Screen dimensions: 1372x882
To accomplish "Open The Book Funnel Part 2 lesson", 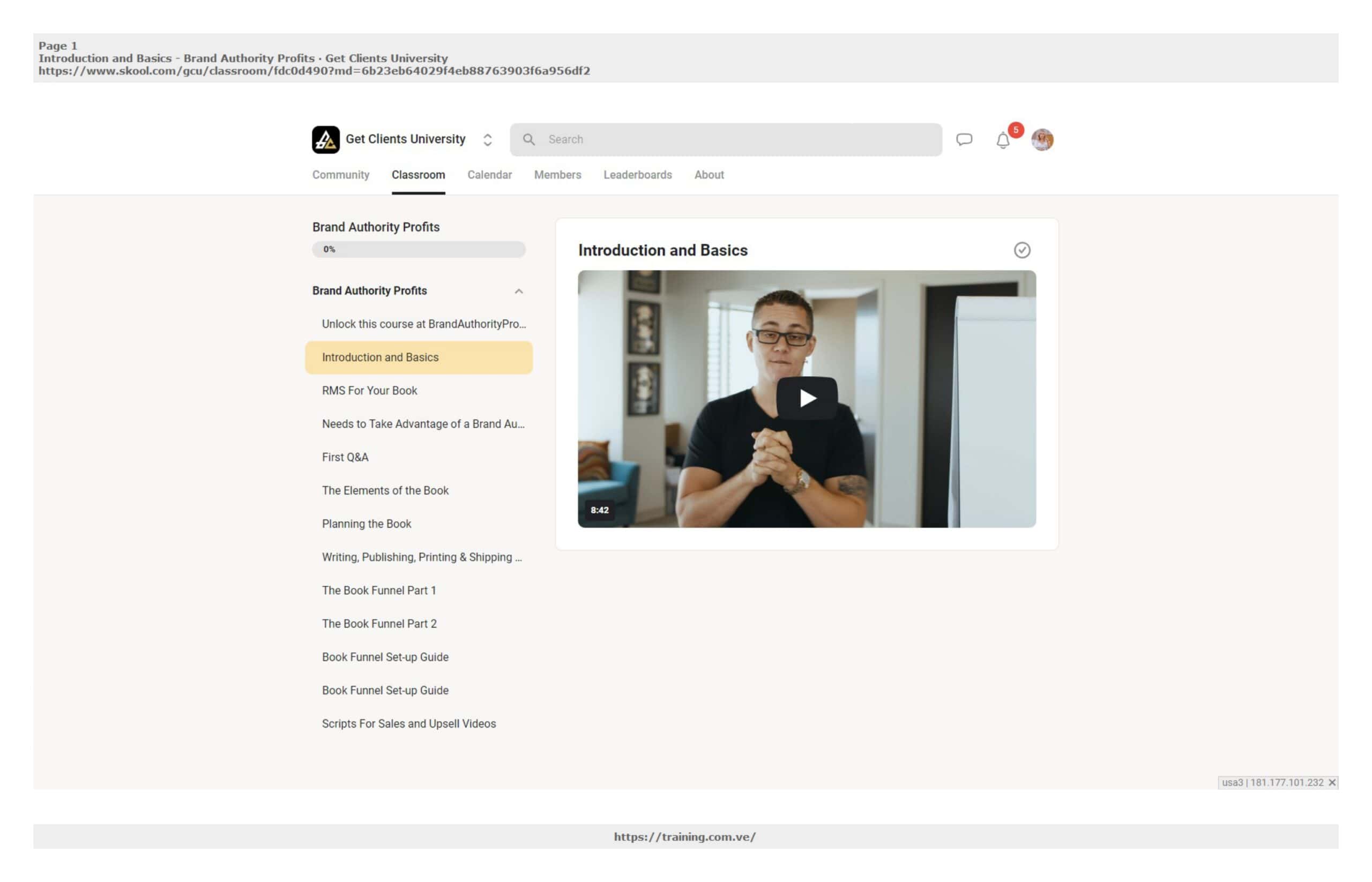I will (379, 624).
